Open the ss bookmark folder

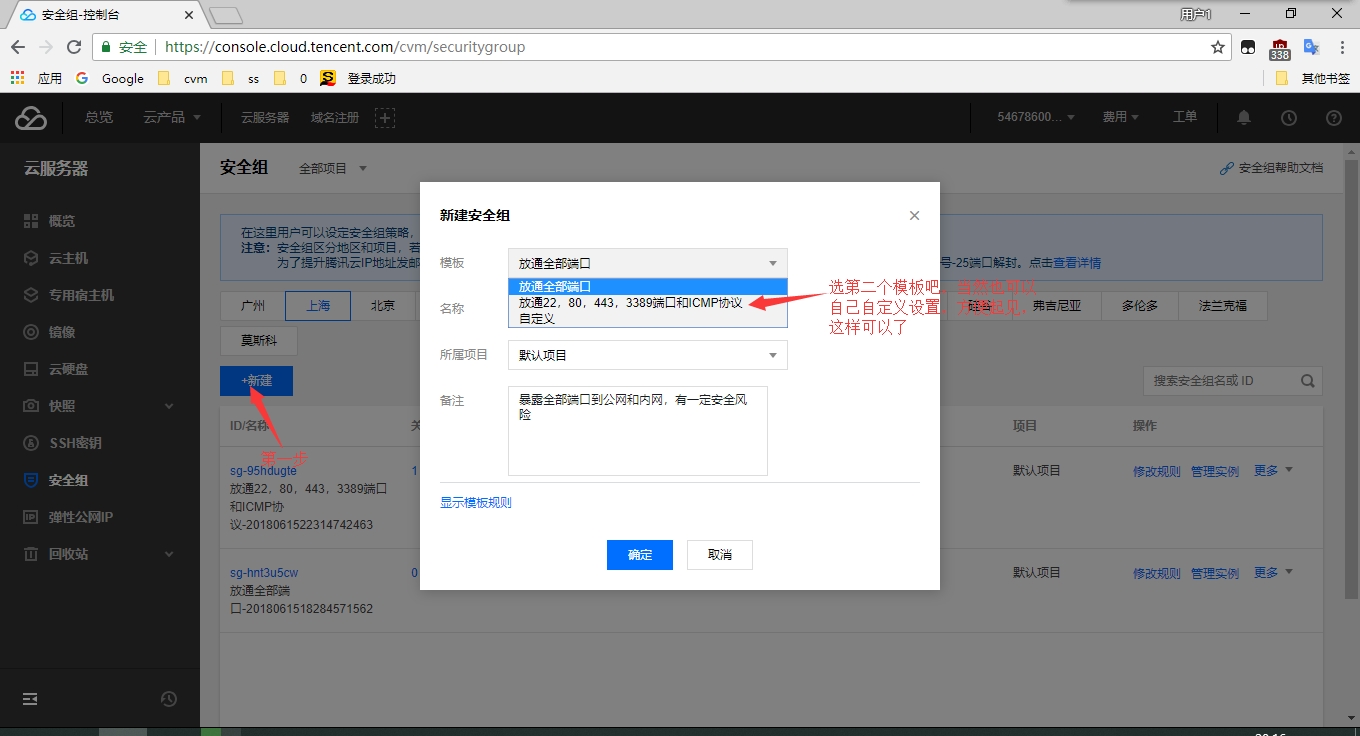[x=240, y=78]
